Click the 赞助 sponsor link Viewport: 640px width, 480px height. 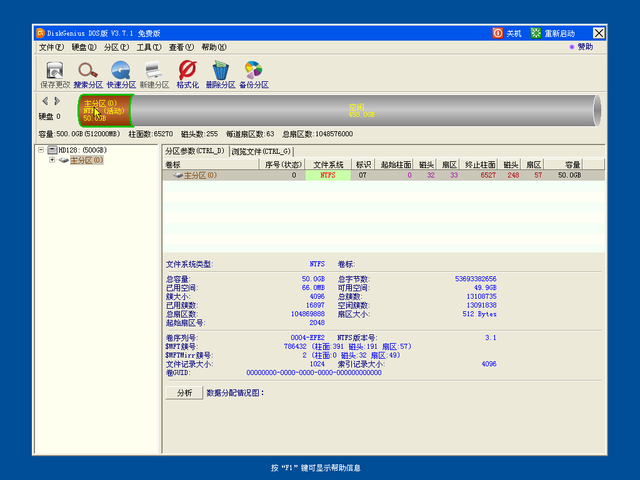[585, 47]
